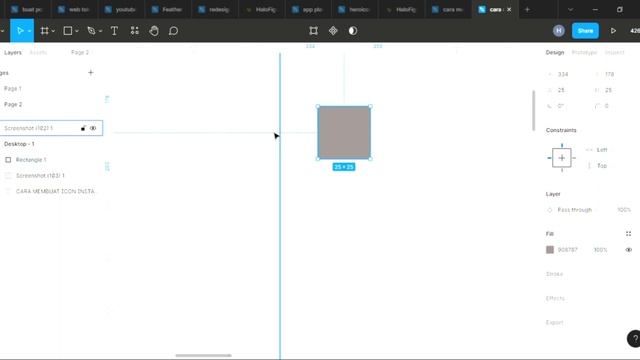640x360 pixels.
Task: Present the prototype with play button
Action: [613, 31]
